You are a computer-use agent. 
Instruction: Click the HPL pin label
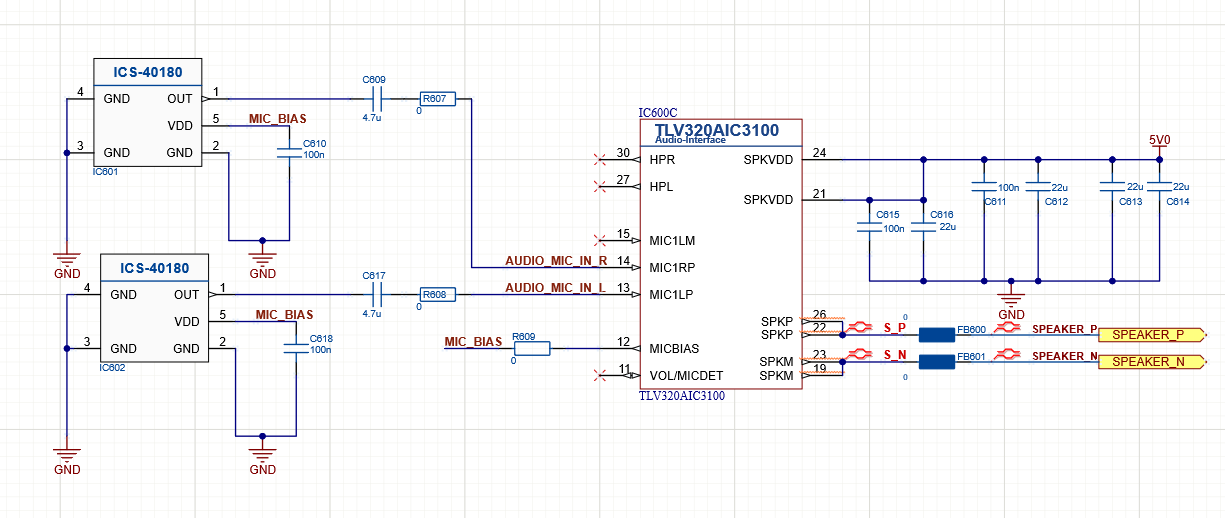click(x=661, y=186)
